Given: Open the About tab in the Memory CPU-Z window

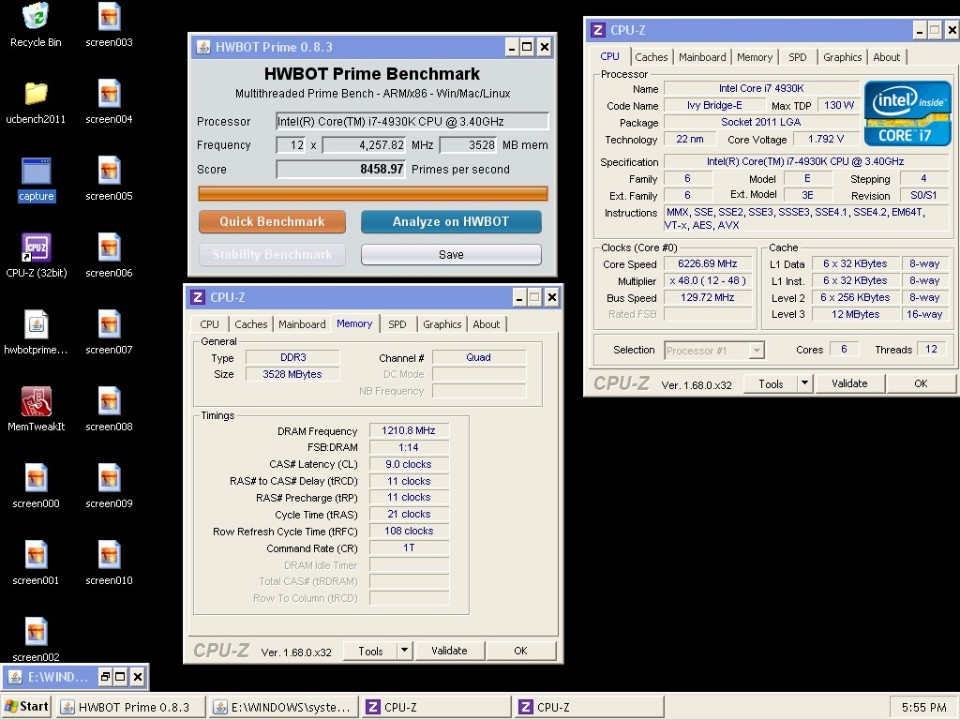Looking at the screenshot, I should 486,324.
